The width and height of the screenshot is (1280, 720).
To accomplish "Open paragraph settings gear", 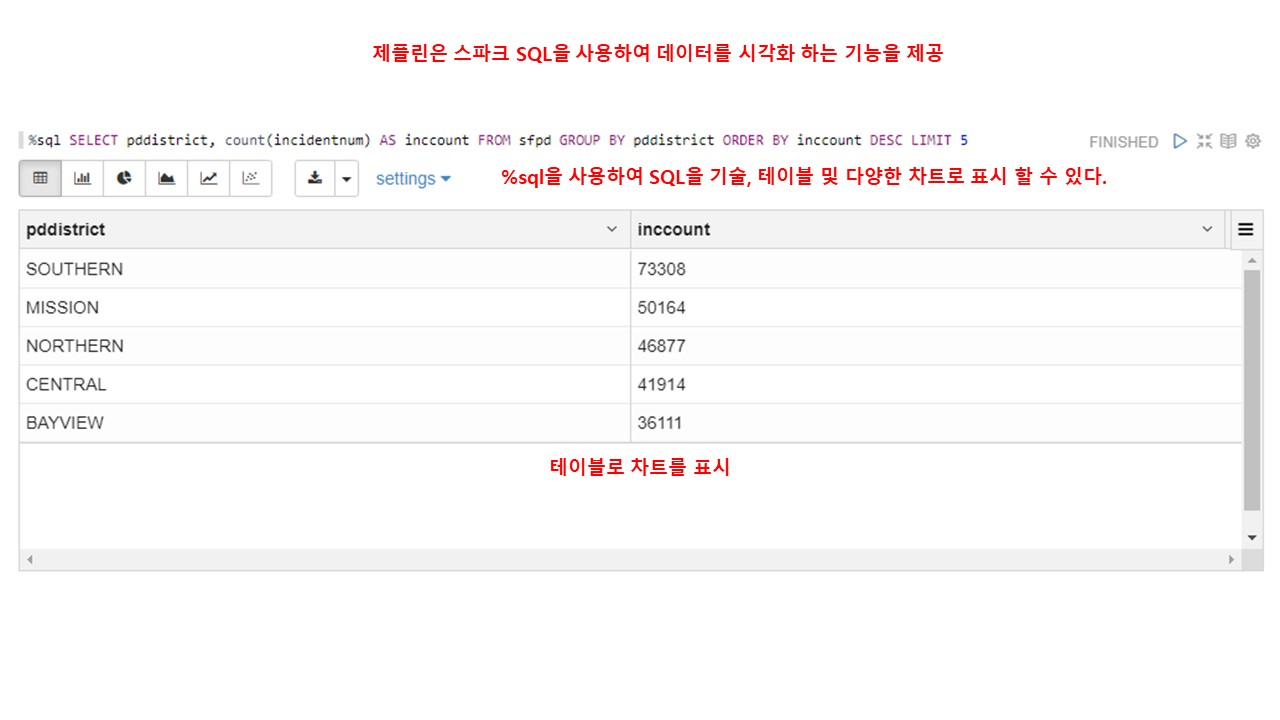I will (x=1253, y=141).
